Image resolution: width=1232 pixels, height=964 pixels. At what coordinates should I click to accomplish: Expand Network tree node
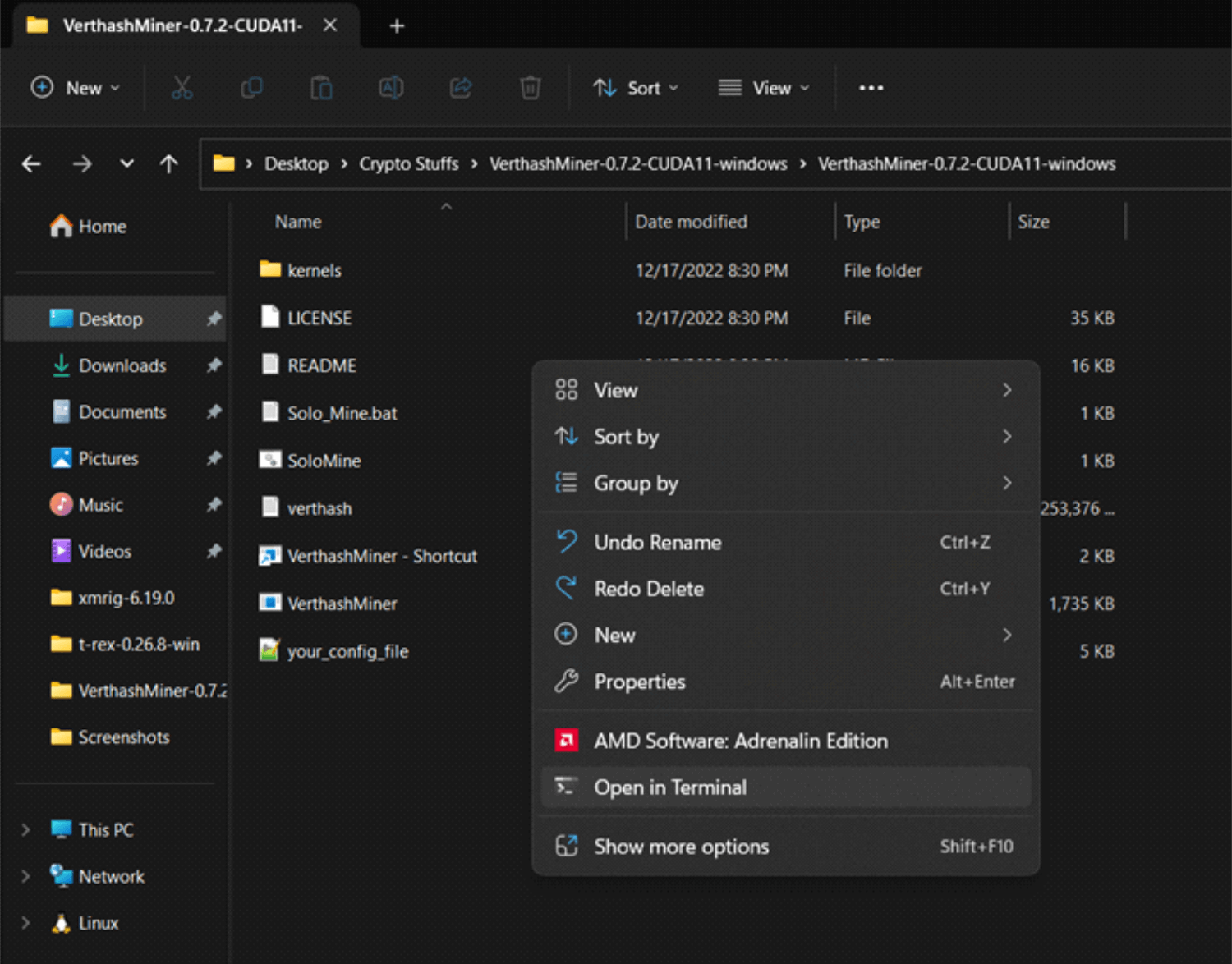click(25, 877)
